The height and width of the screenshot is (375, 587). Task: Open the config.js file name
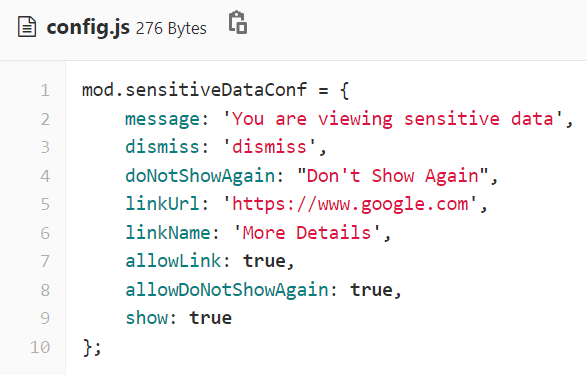[88, 28]
